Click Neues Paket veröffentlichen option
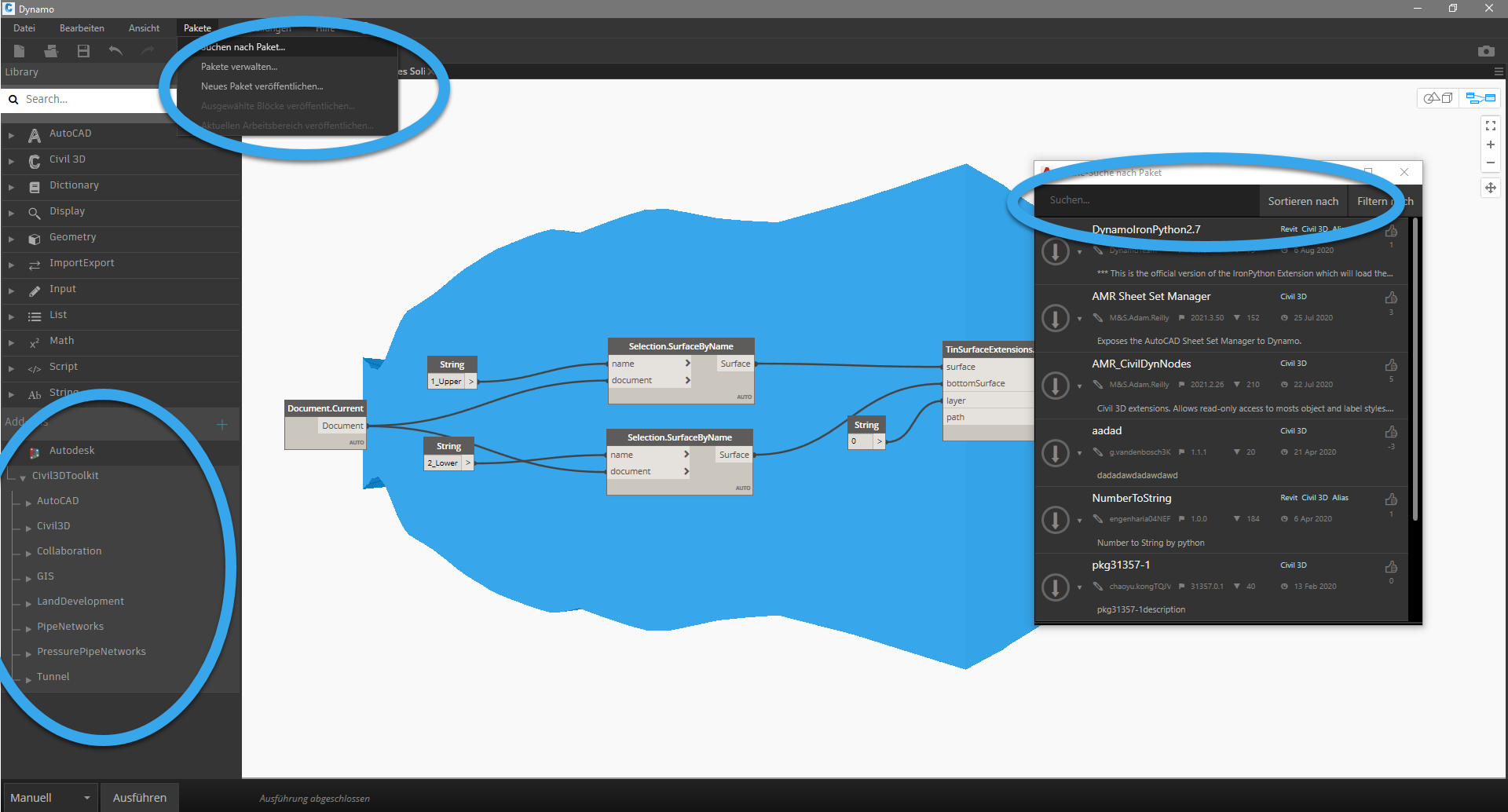 (x=262, y=86)
